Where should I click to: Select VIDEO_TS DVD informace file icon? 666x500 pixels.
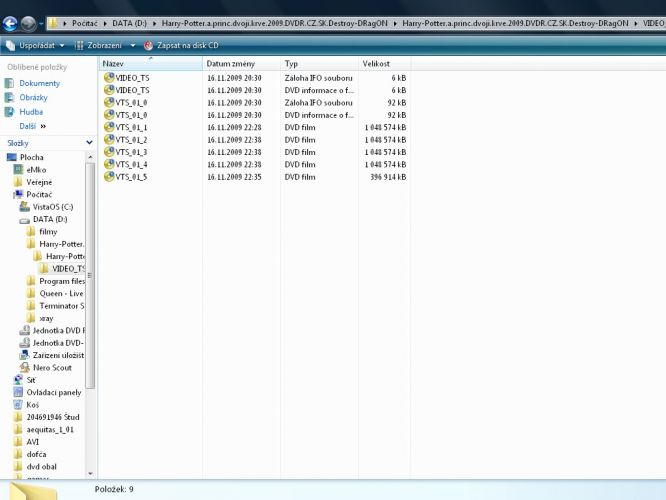[x=109, y=90]
